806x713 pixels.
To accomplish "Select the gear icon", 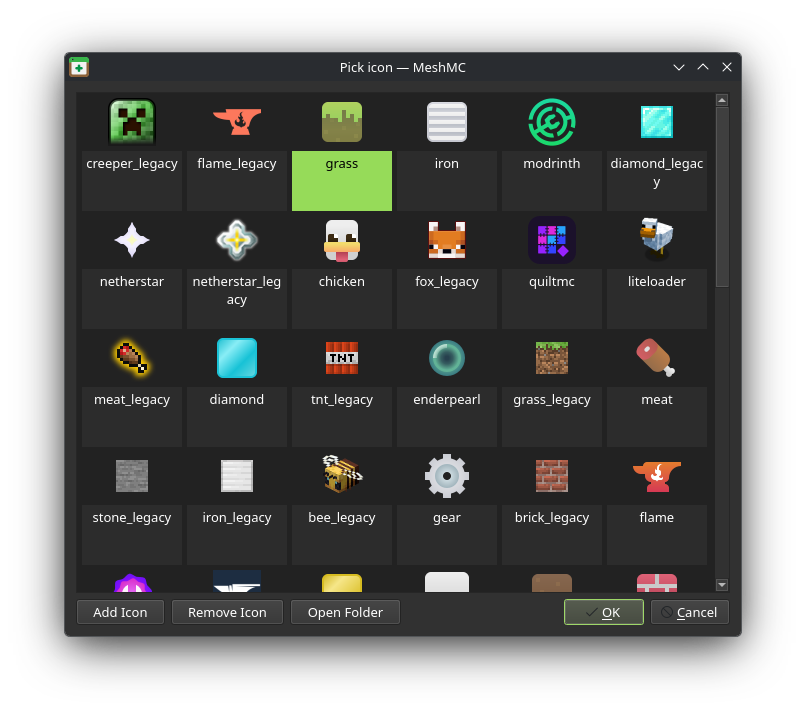I will pos(447,476).
